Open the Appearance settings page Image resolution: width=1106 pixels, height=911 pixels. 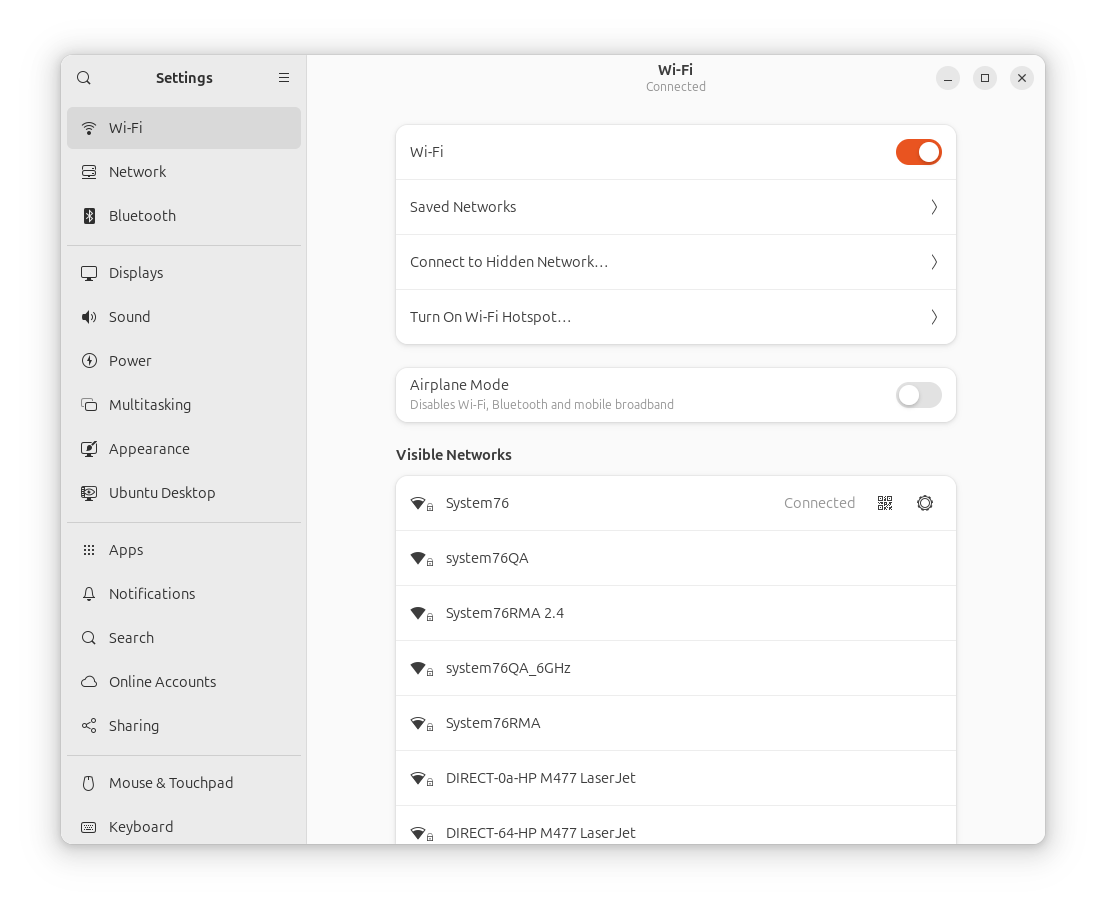149,449
